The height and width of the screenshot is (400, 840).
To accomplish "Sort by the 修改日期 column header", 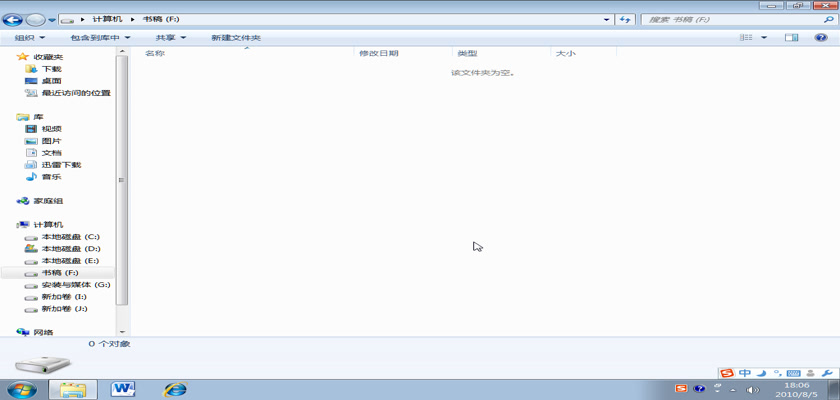I will click(x=378, y=53).
